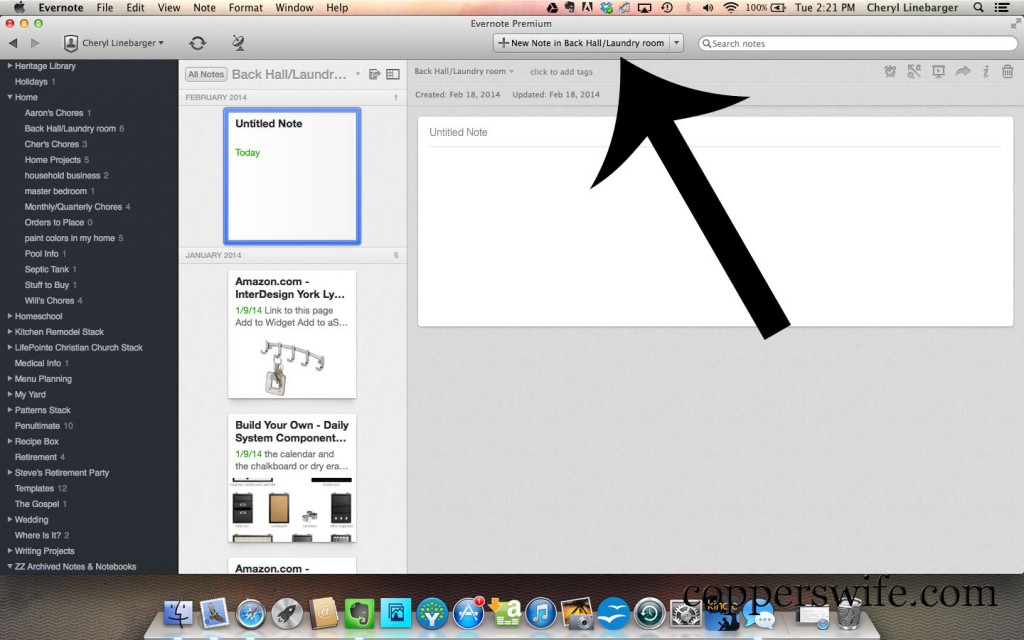The image size is (1024, 640).
Task: Expand the Heritage Library stack
Action: click(x=10, y=65)
